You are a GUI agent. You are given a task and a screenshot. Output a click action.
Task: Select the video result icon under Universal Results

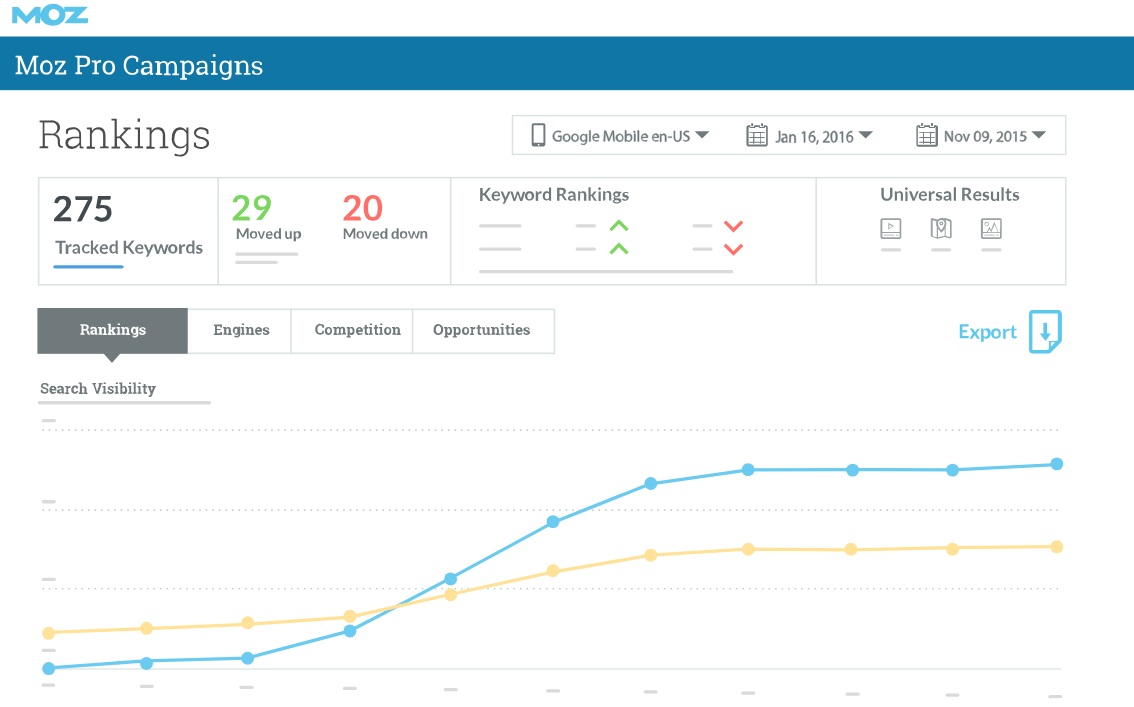tap(890, 229)
